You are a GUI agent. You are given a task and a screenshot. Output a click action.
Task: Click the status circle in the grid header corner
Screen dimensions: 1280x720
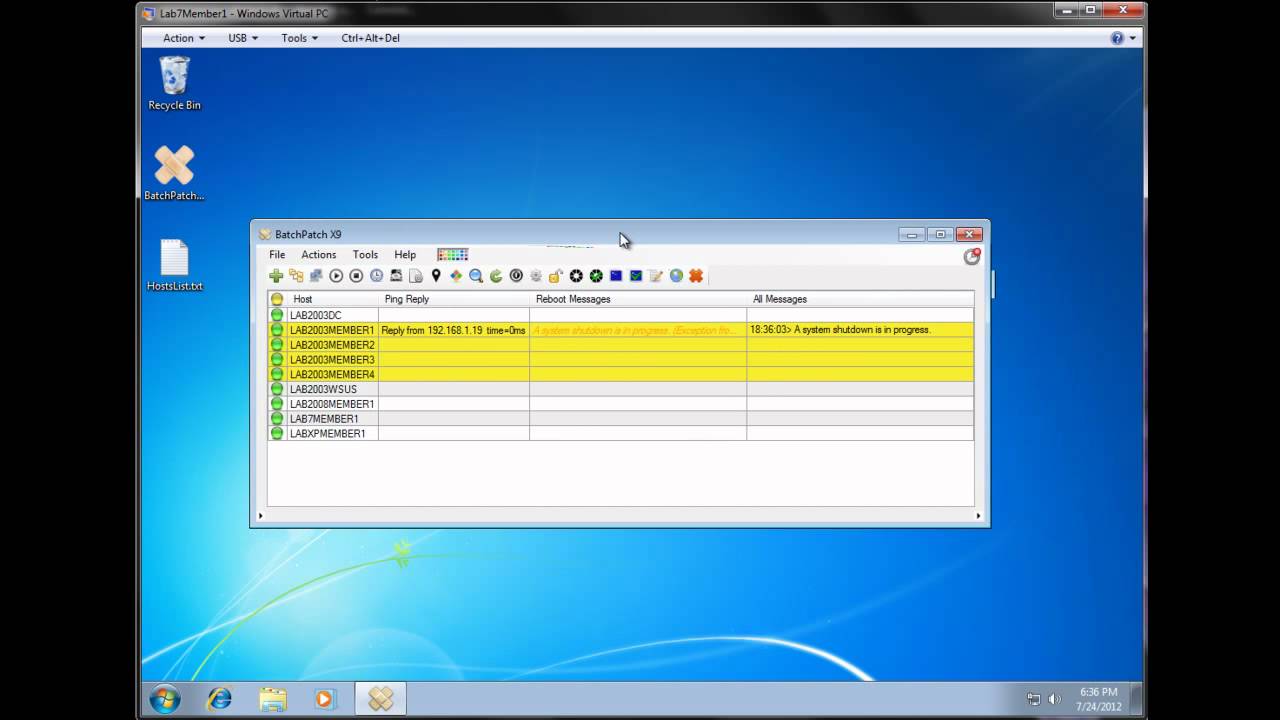(x=277, y=299)
